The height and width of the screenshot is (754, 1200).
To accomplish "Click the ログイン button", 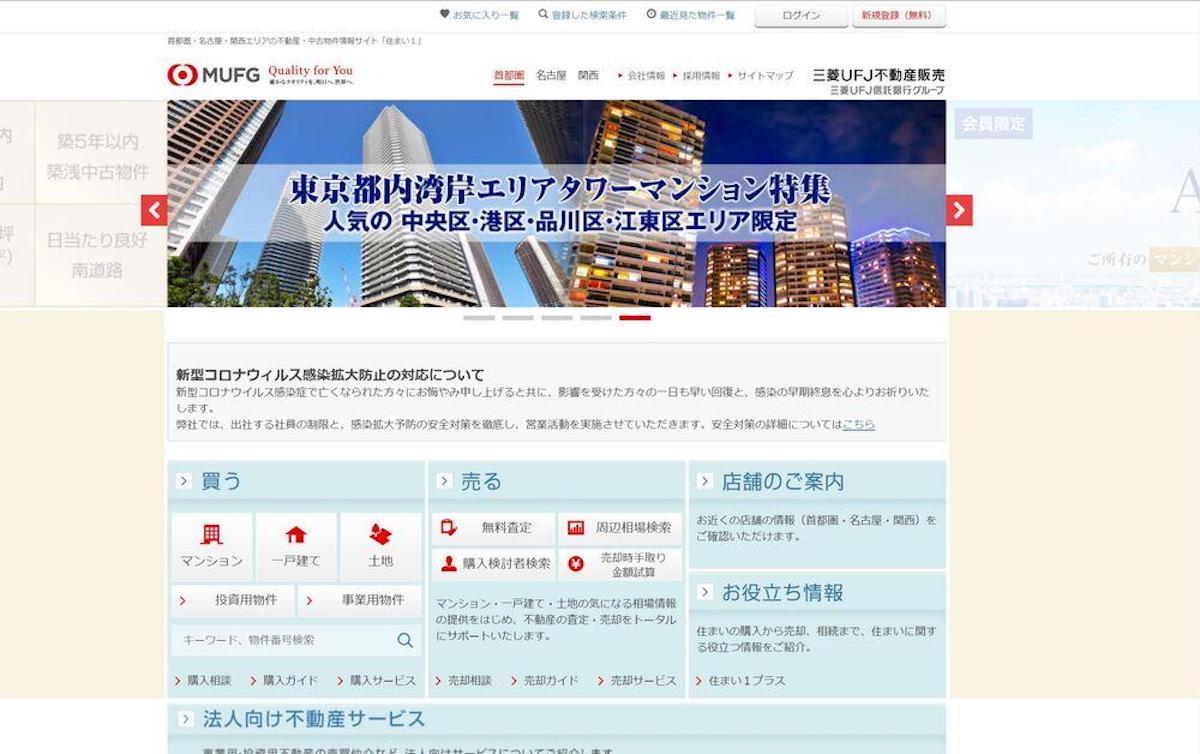I will [800, 16].
